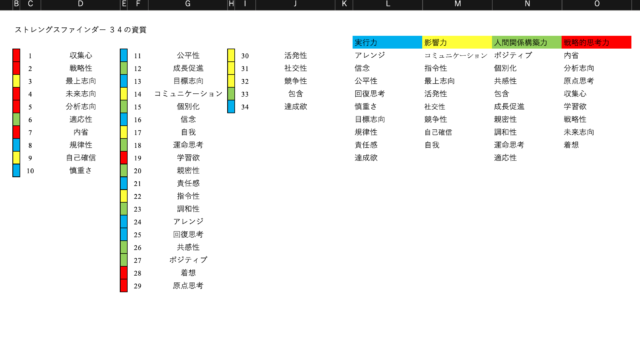Click 着想 under the 戦略的思考力 header
This screenshot has width=640, height=360.
coord(571,145)
